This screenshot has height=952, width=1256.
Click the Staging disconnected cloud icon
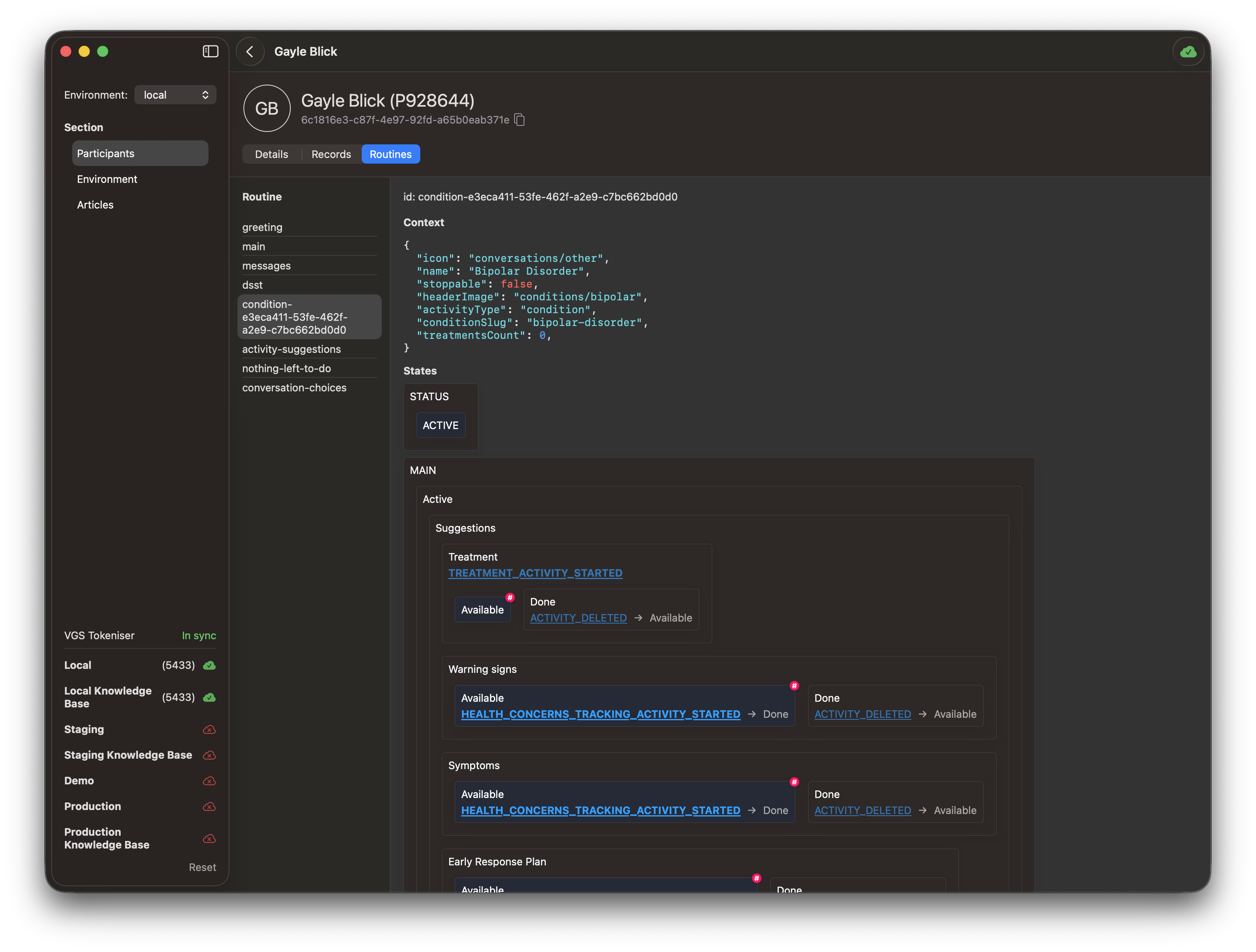(x=209, y=729)
